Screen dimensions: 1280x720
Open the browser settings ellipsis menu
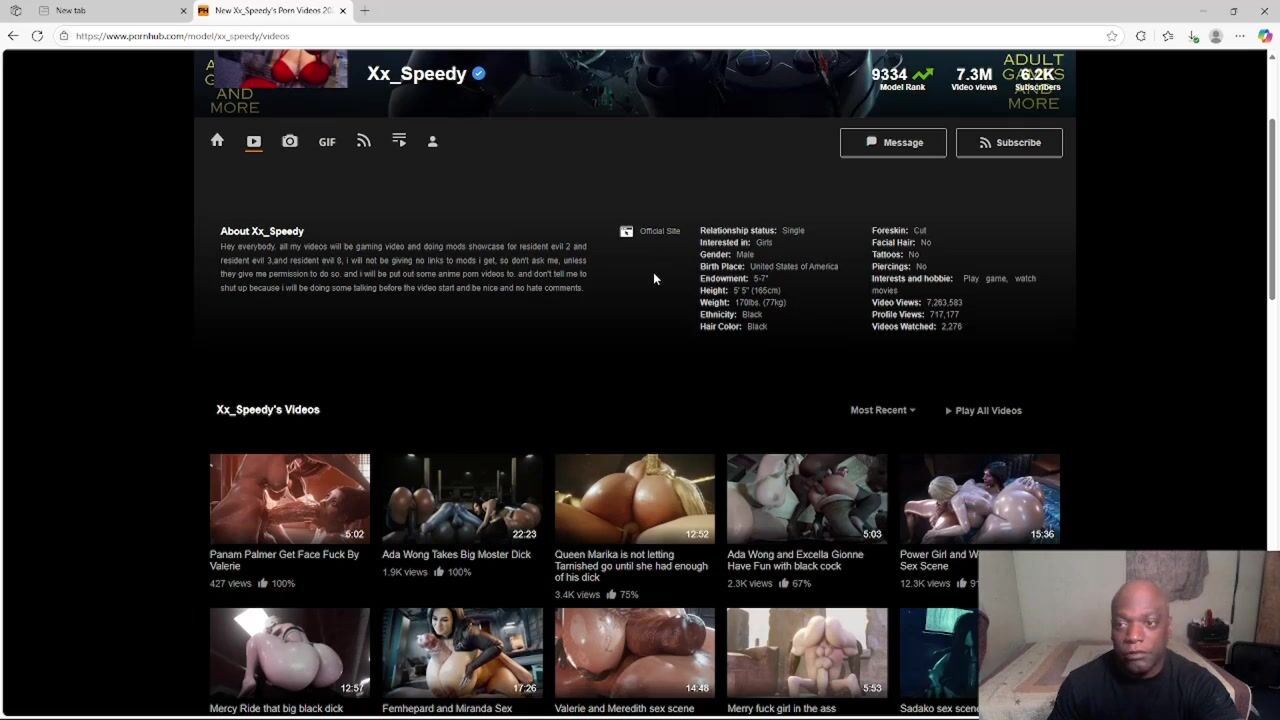[x=1240, y=36]
